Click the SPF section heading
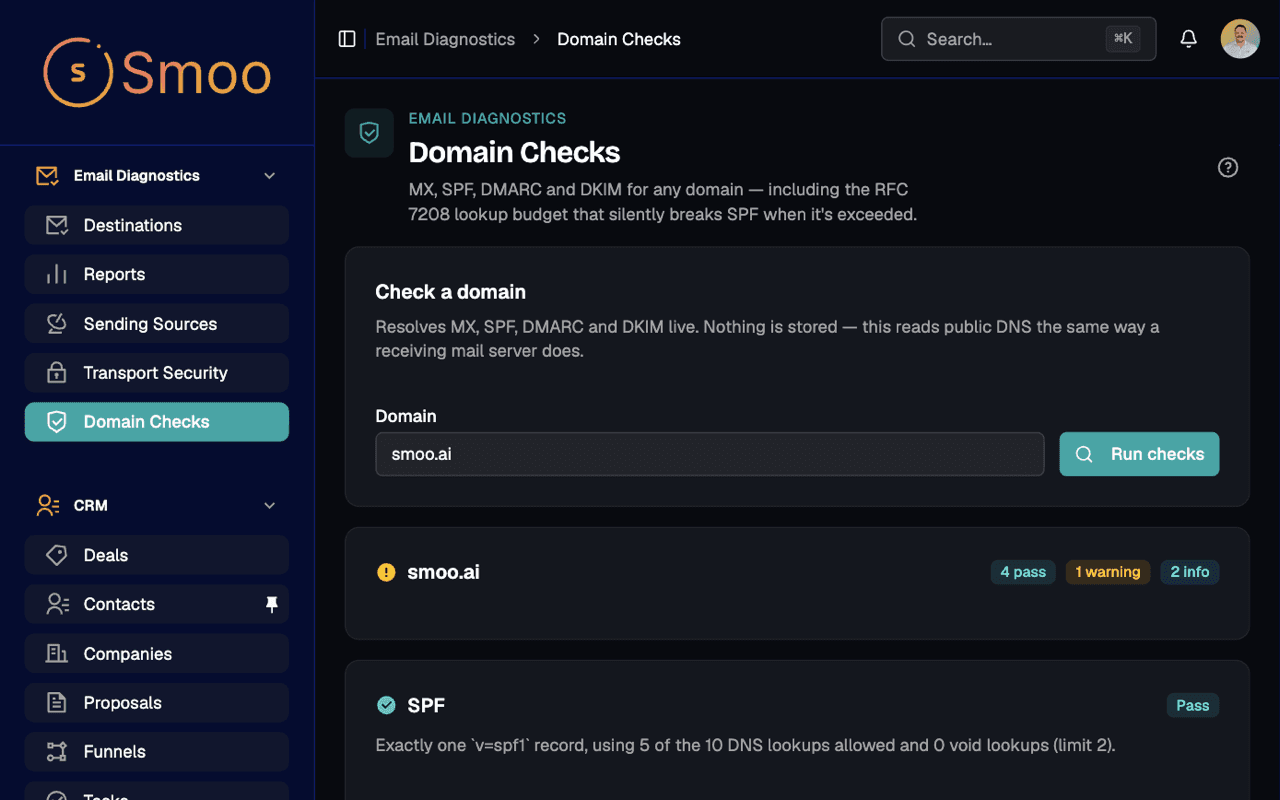Screen dimensions: 1280x800 click(x=426, y=705)
